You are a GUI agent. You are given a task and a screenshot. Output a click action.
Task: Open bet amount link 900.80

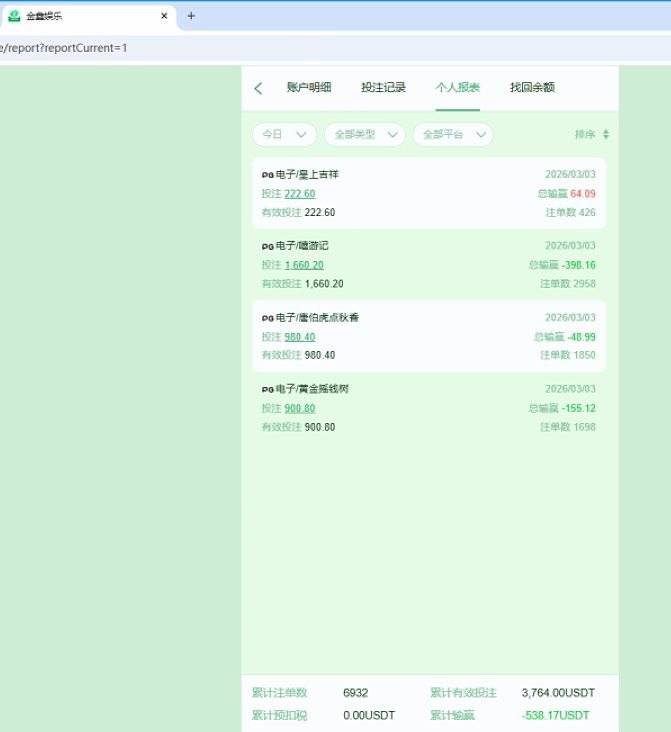(x=300, y=408)
